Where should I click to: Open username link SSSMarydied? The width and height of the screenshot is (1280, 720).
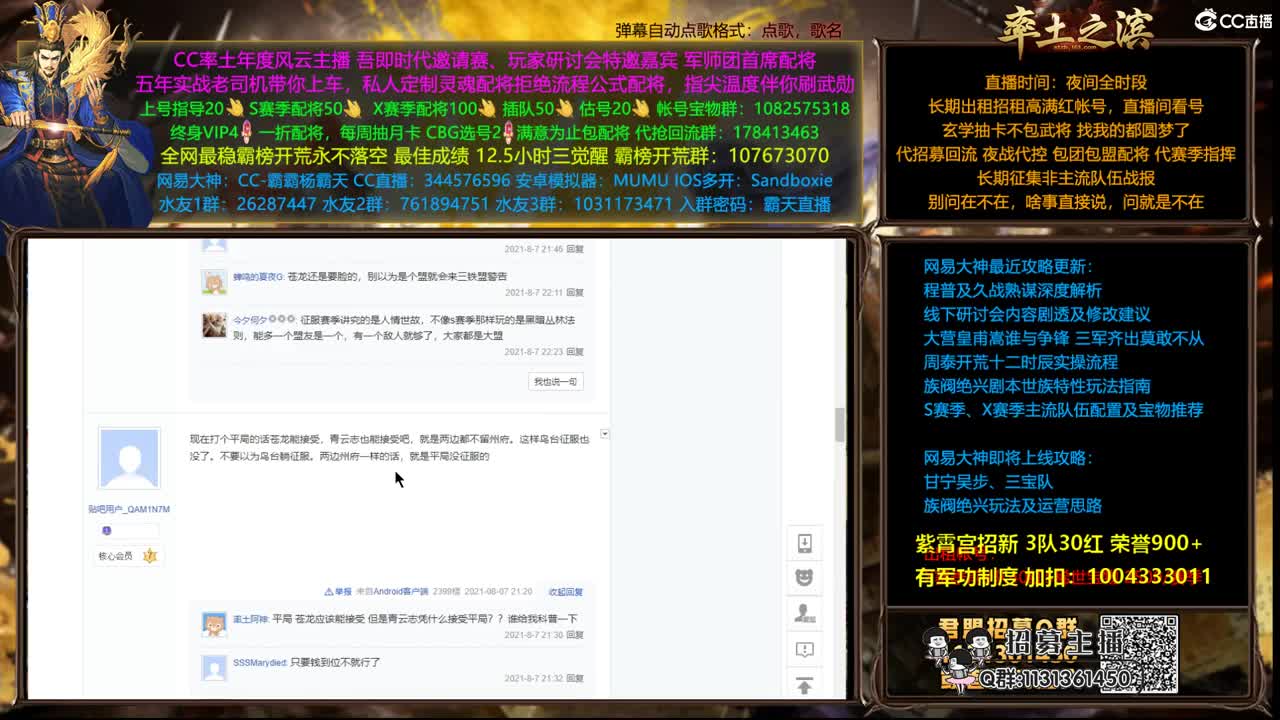point(260,662)
